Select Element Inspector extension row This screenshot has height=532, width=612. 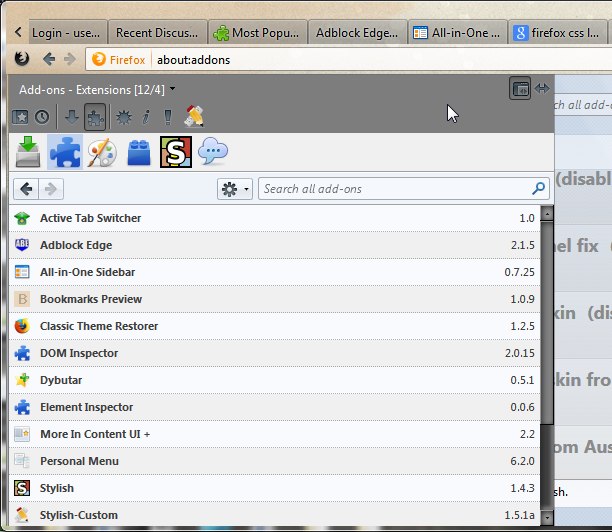(274, 407)
